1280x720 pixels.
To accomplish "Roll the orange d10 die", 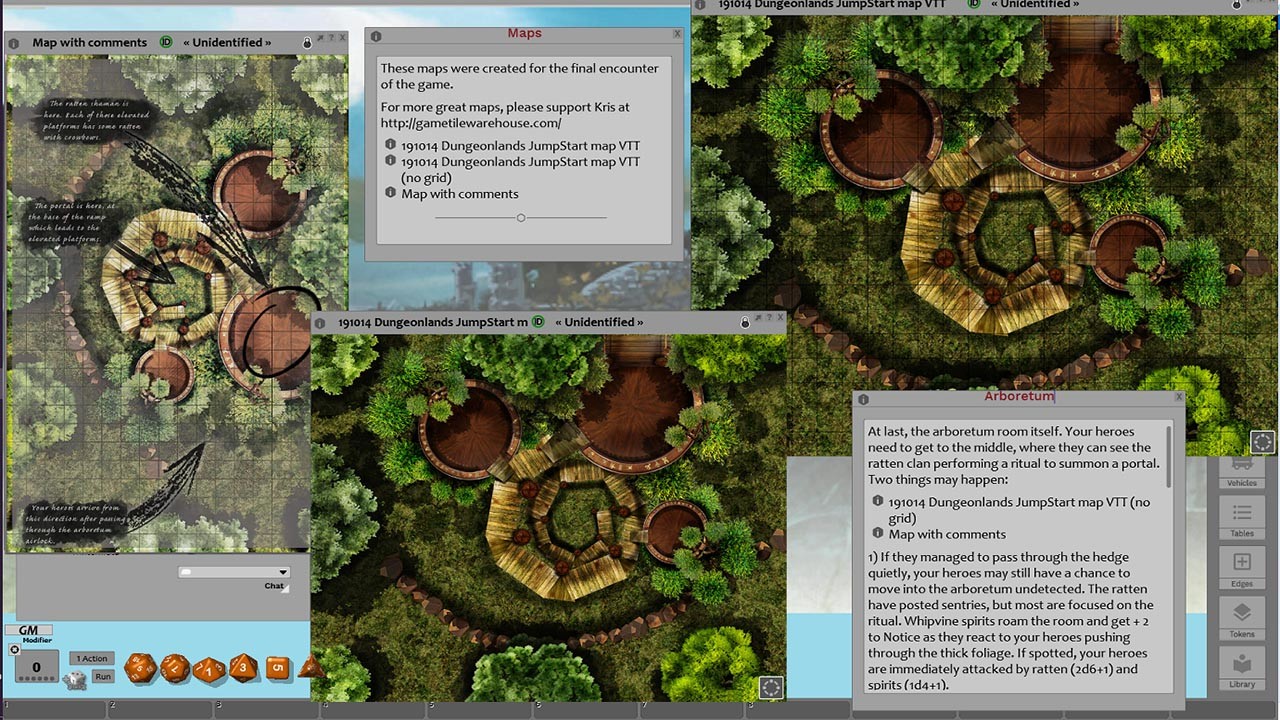I will pos(207,668).
